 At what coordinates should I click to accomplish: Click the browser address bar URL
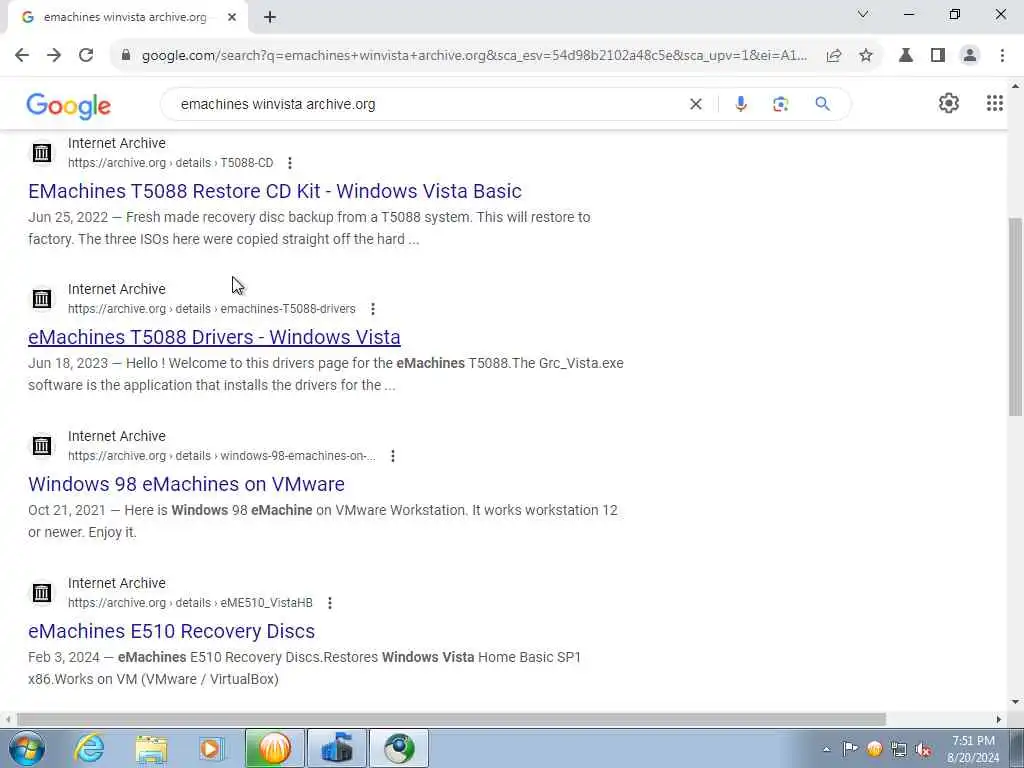(x=474, y=56)
